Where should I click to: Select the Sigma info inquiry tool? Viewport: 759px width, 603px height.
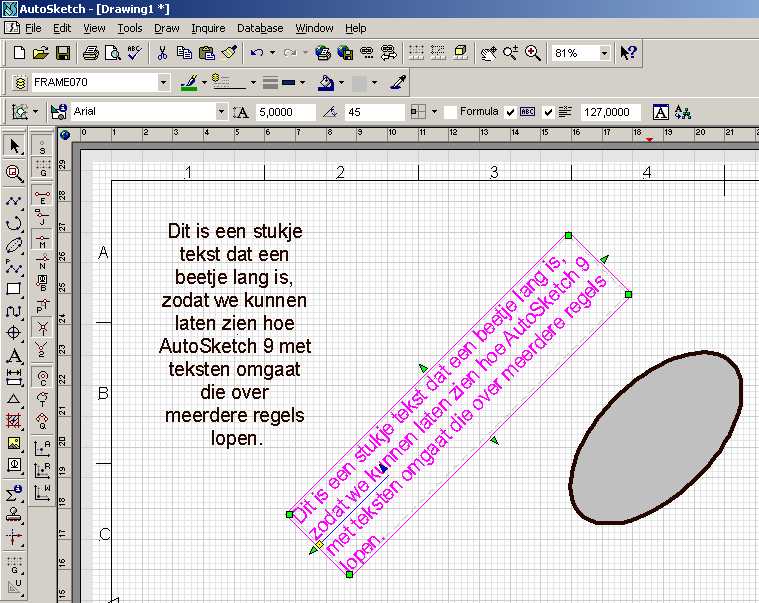pos(14,493)
